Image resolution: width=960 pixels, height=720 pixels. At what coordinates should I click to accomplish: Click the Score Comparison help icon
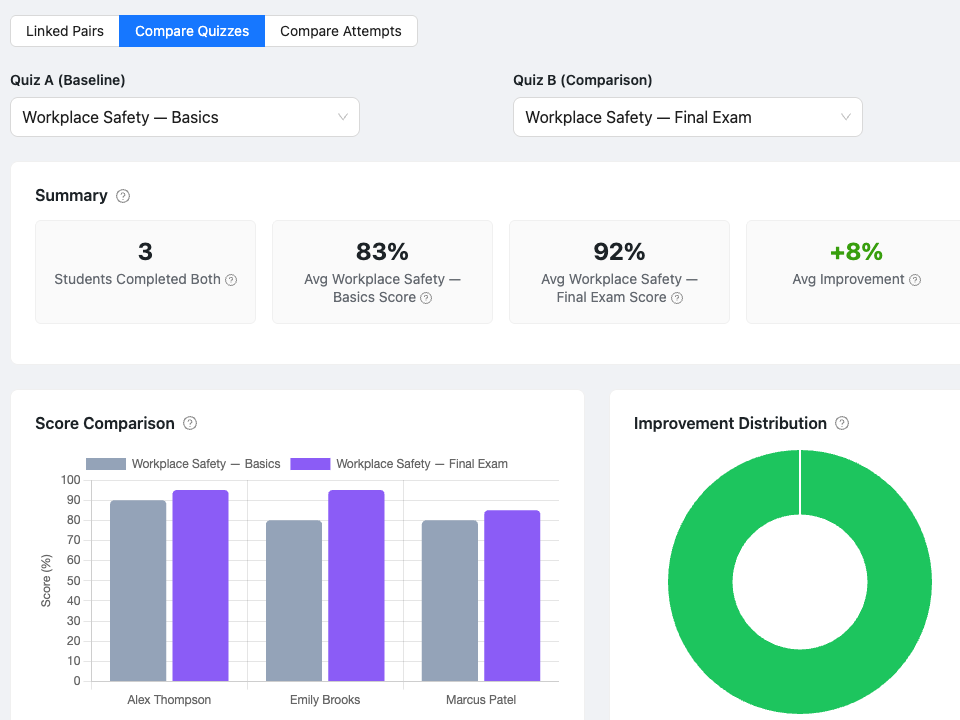pos(190,423)
